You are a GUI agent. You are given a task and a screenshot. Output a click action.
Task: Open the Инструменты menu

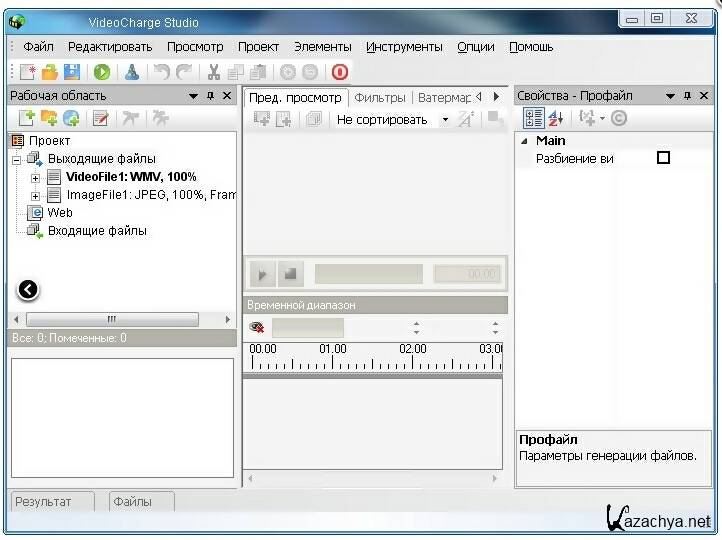click(x=403, y=47)
